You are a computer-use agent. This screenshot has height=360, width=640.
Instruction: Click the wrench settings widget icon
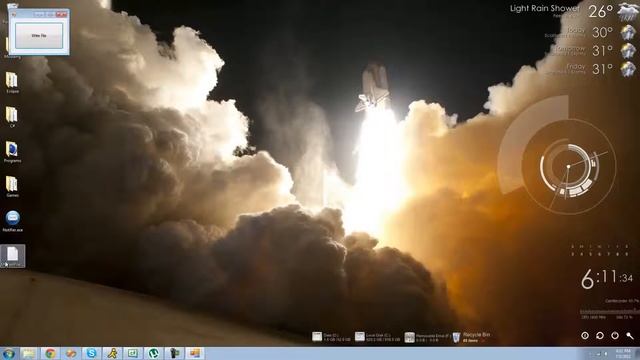(x=630, y=336)
